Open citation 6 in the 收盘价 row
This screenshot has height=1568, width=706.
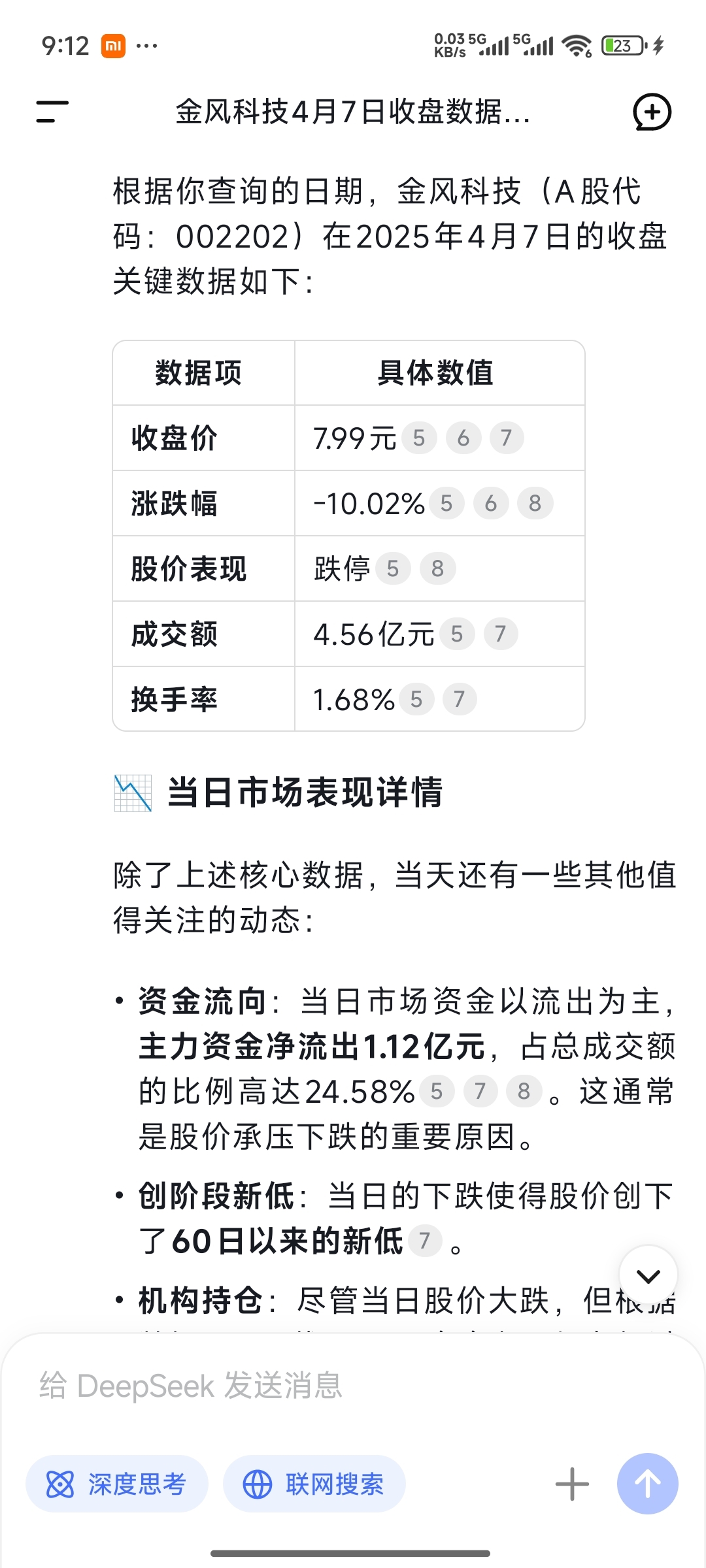463,438
